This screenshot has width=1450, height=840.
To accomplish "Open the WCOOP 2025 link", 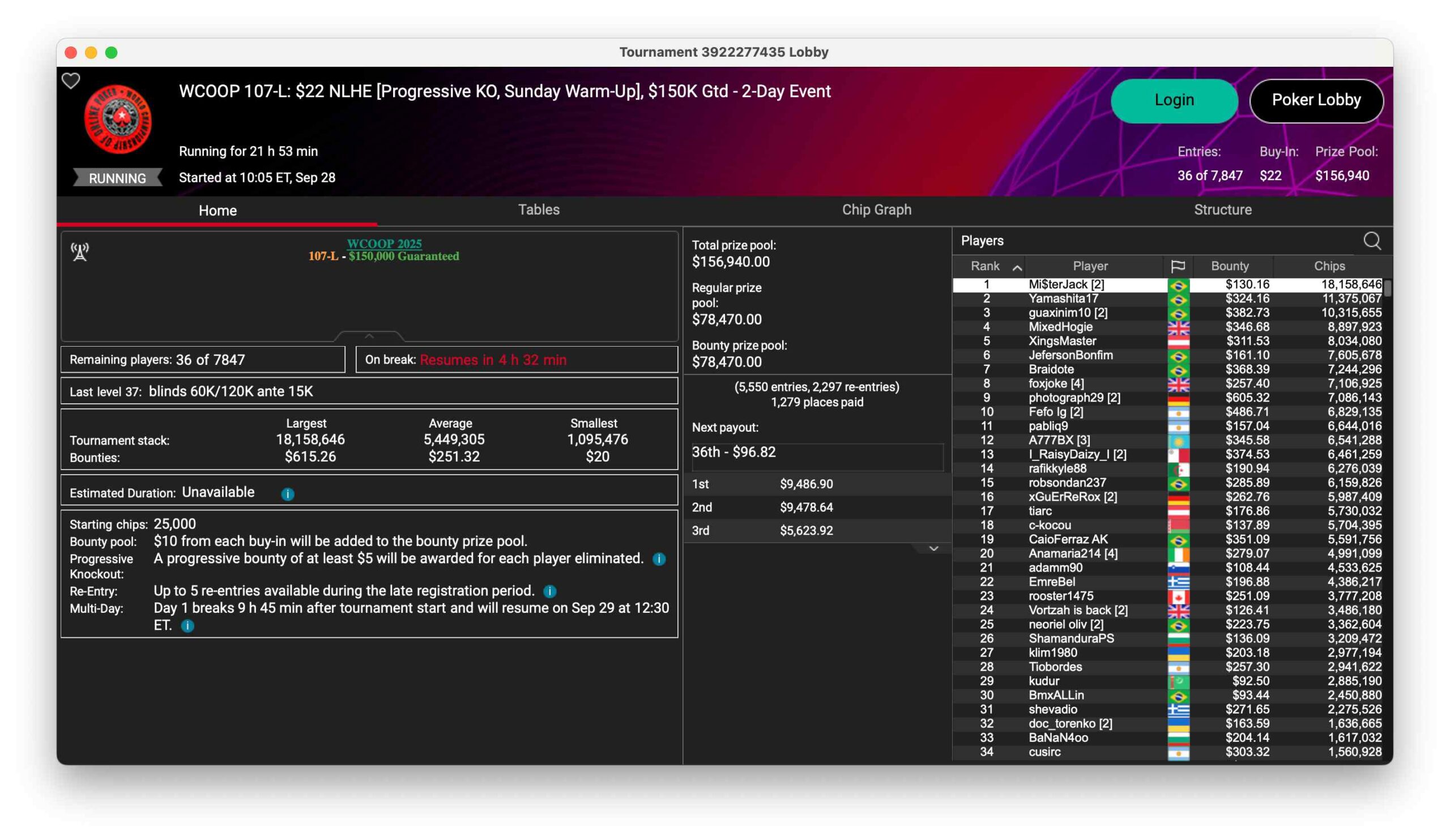I will (x=384, y=244).
